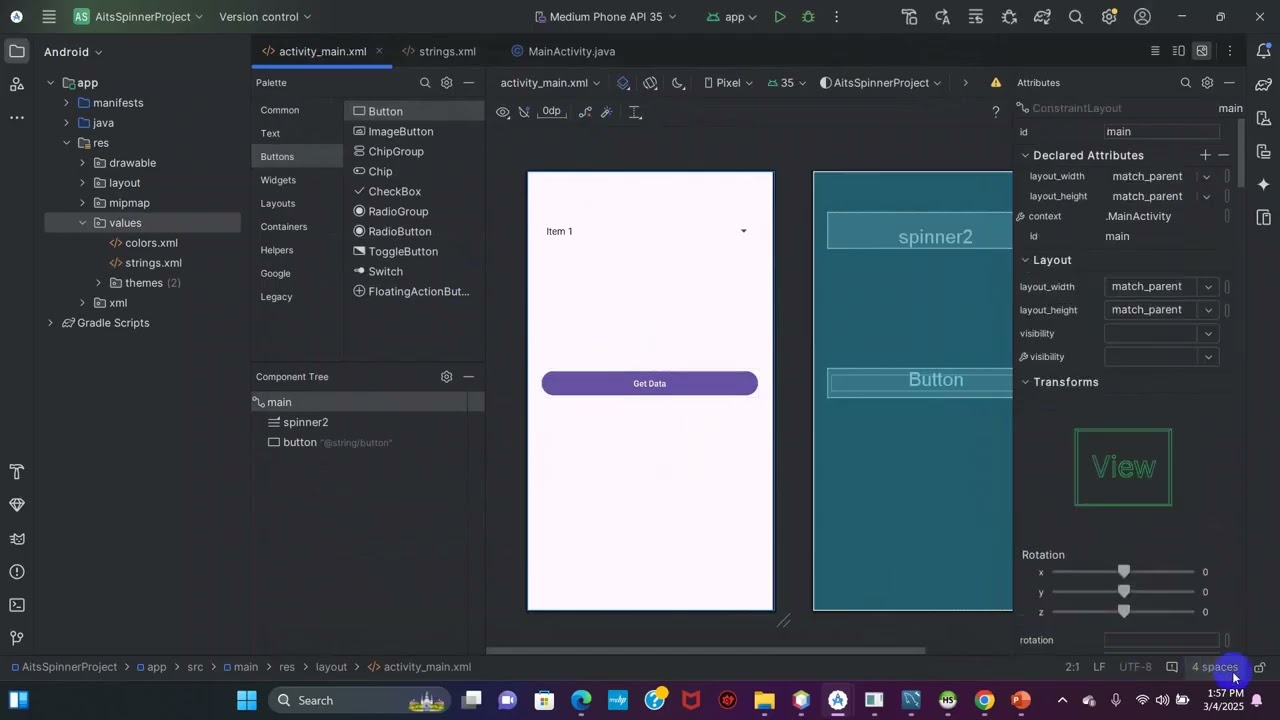
Task: Run the app with the green play icon
Action: click(780, 17)
